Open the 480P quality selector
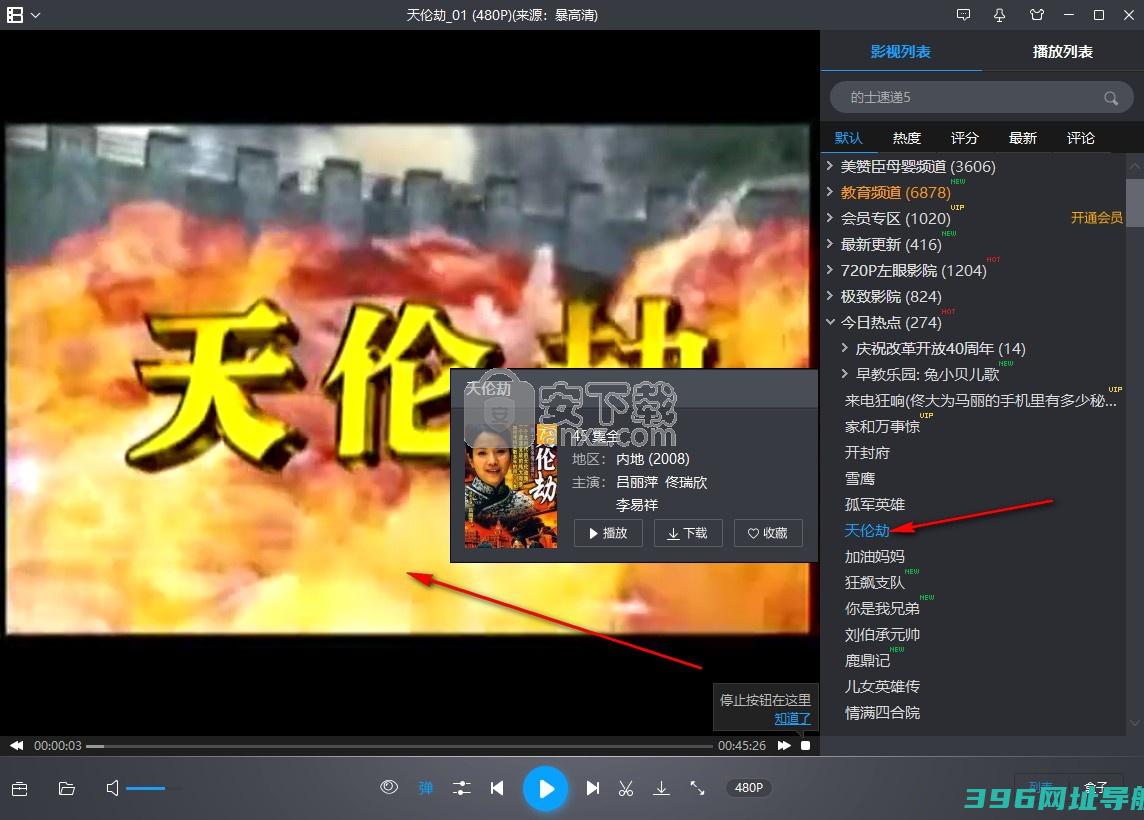 749,788
